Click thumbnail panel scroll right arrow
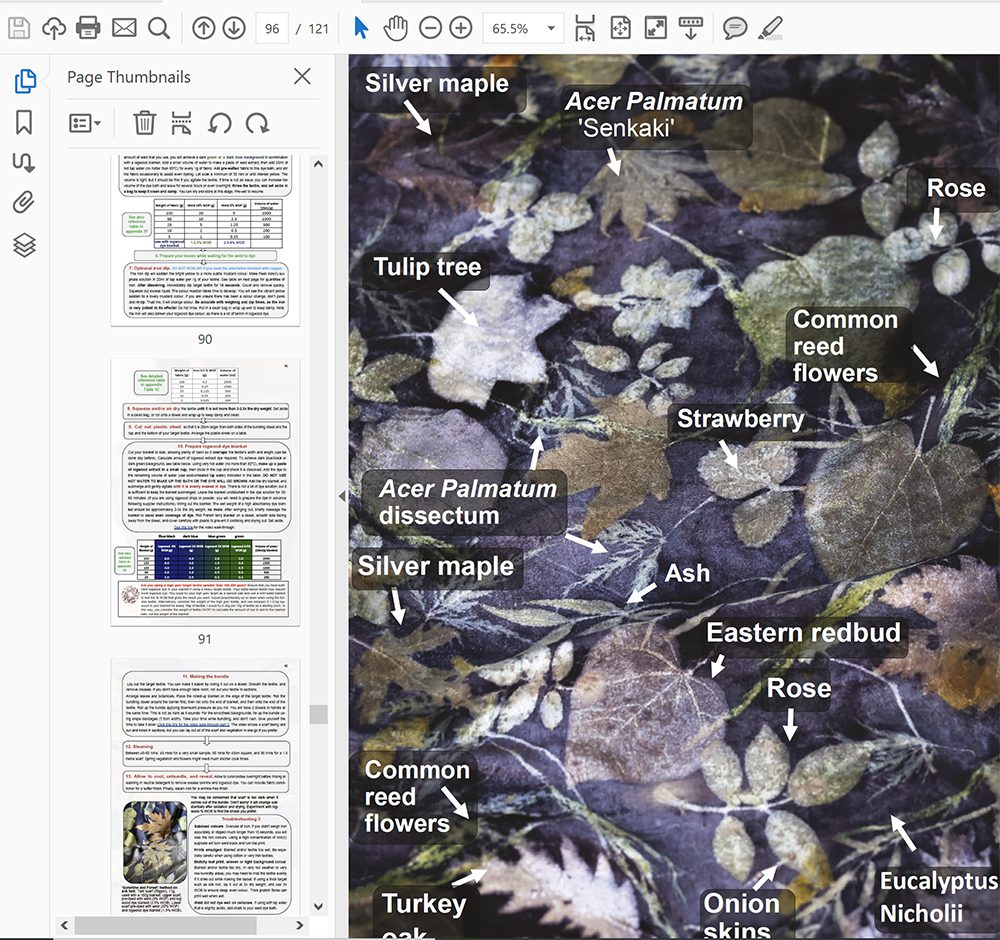Image resolution: width=1000 pixels, height=940 pixels. [x=300, y=925]
